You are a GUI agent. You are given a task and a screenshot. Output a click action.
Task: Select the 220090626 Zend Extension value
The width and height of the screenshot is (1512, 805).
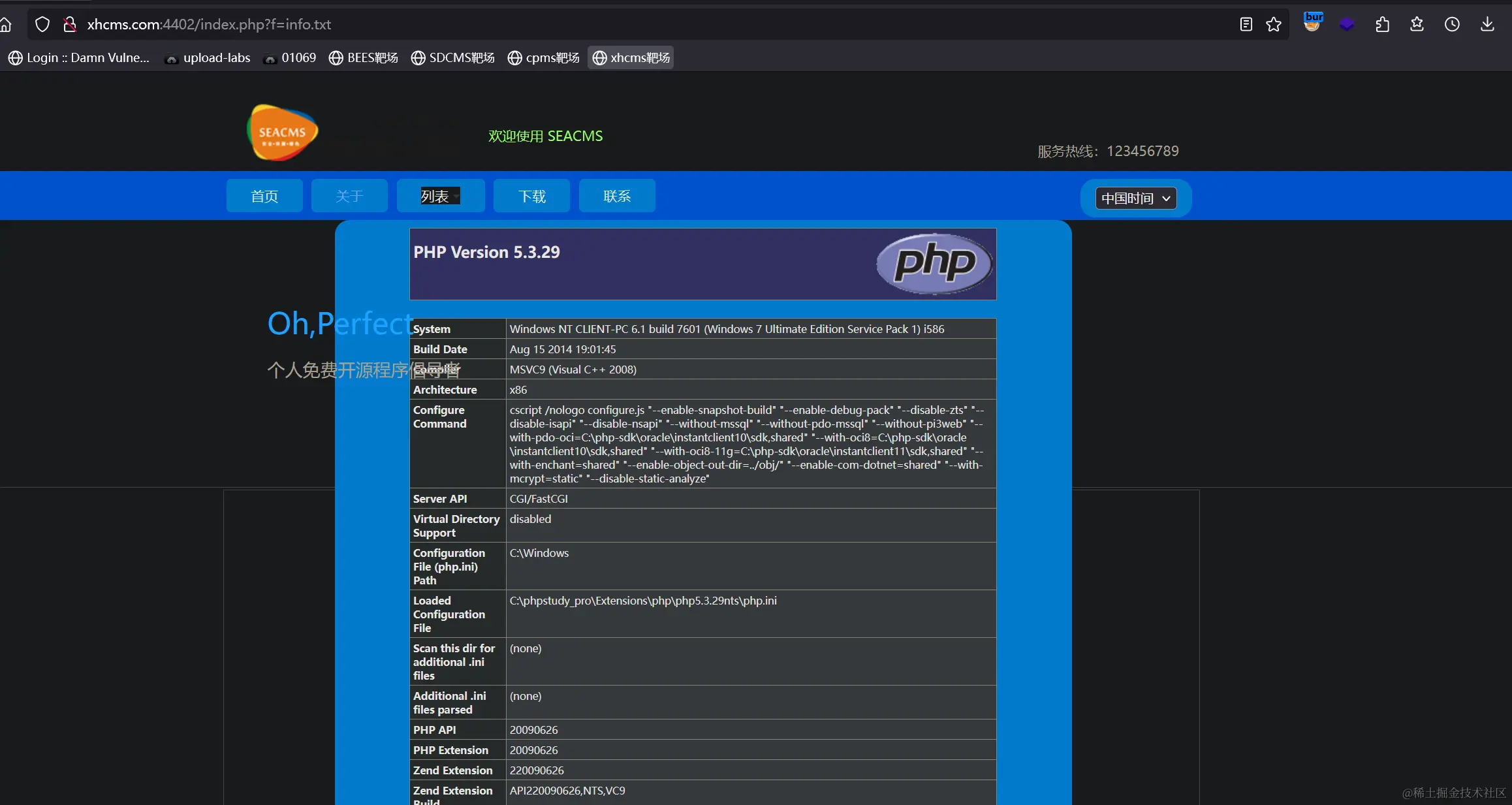(x=537, y=770)
